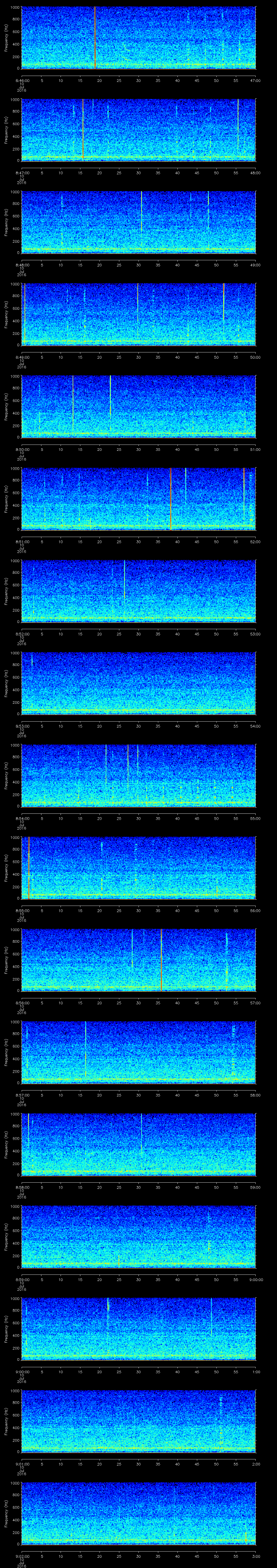This screenshot has width=277, height=1568.
Task: Select the spectrogram panel starting at 8:55:00
Action: click(x=138, y=868)
